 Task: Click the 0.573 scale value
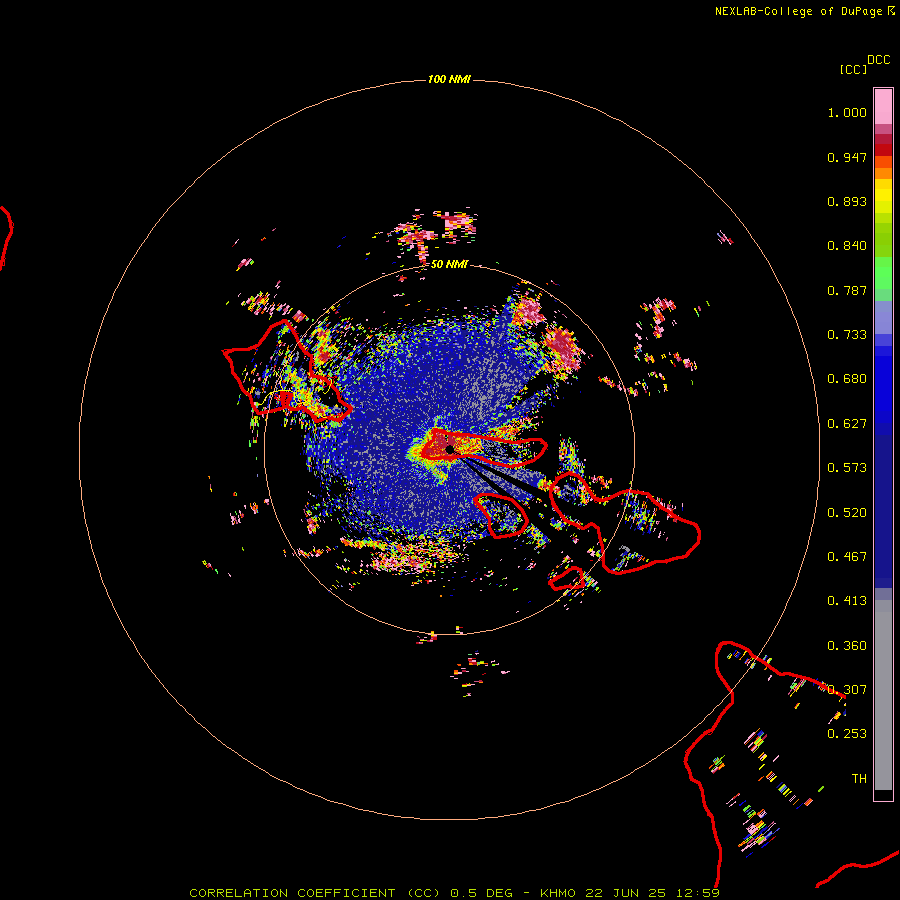pos(847,468)
